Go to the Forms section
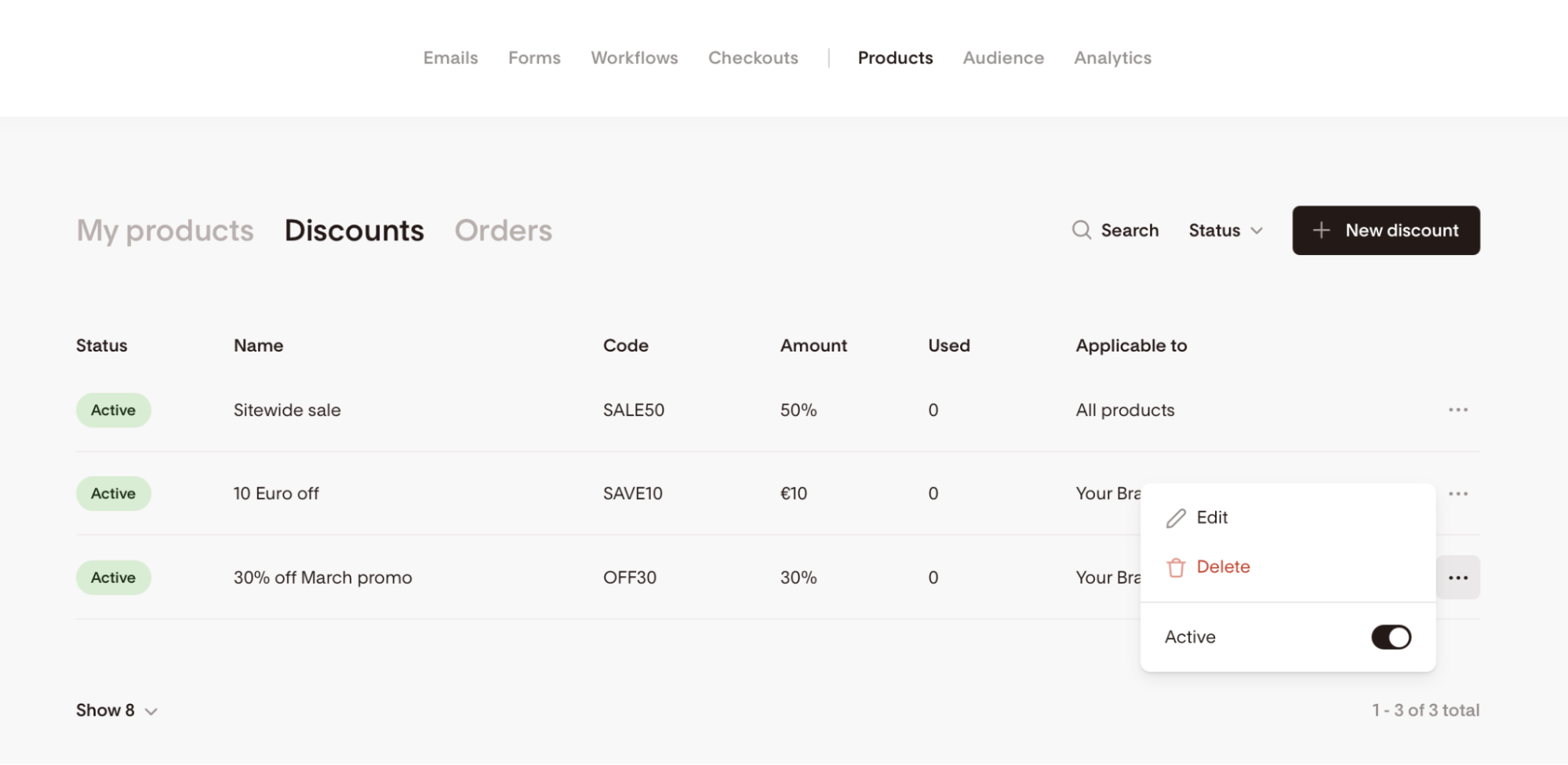 pos(534,58)
